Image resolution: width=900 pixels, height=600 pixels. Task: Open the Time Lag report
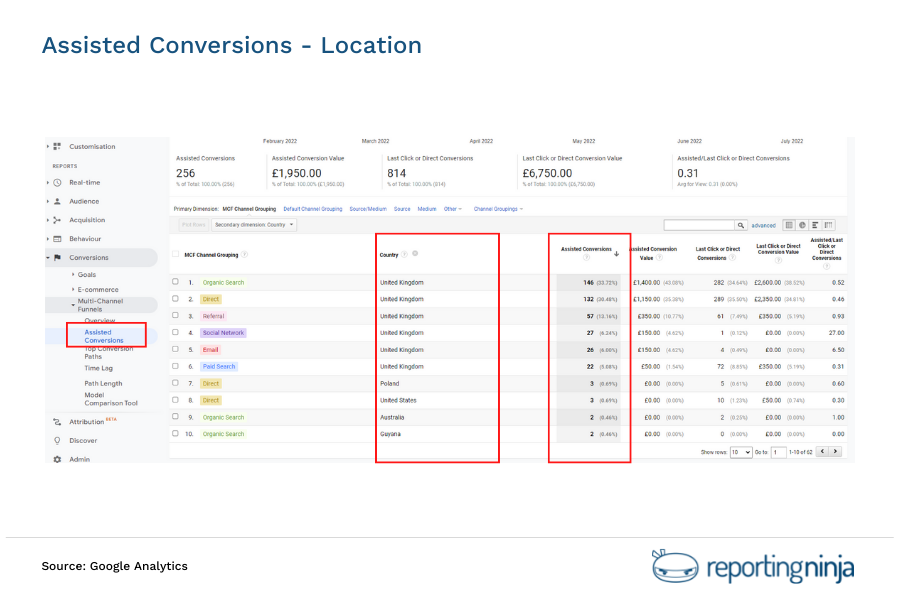pos(99,369)
